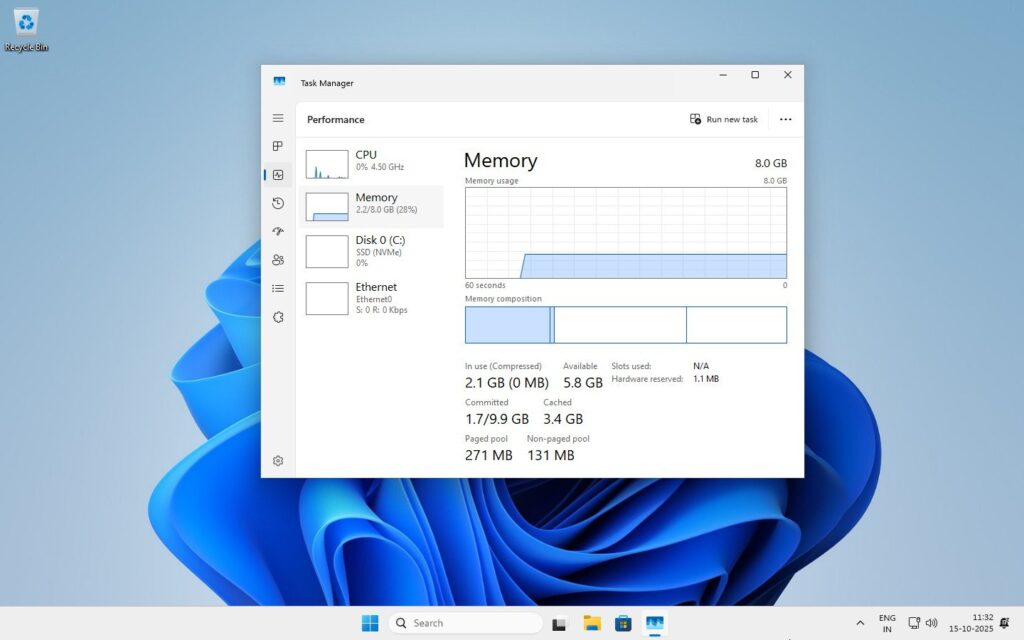
Task: Click the taskbar Search box
Action: click(465, 622)
